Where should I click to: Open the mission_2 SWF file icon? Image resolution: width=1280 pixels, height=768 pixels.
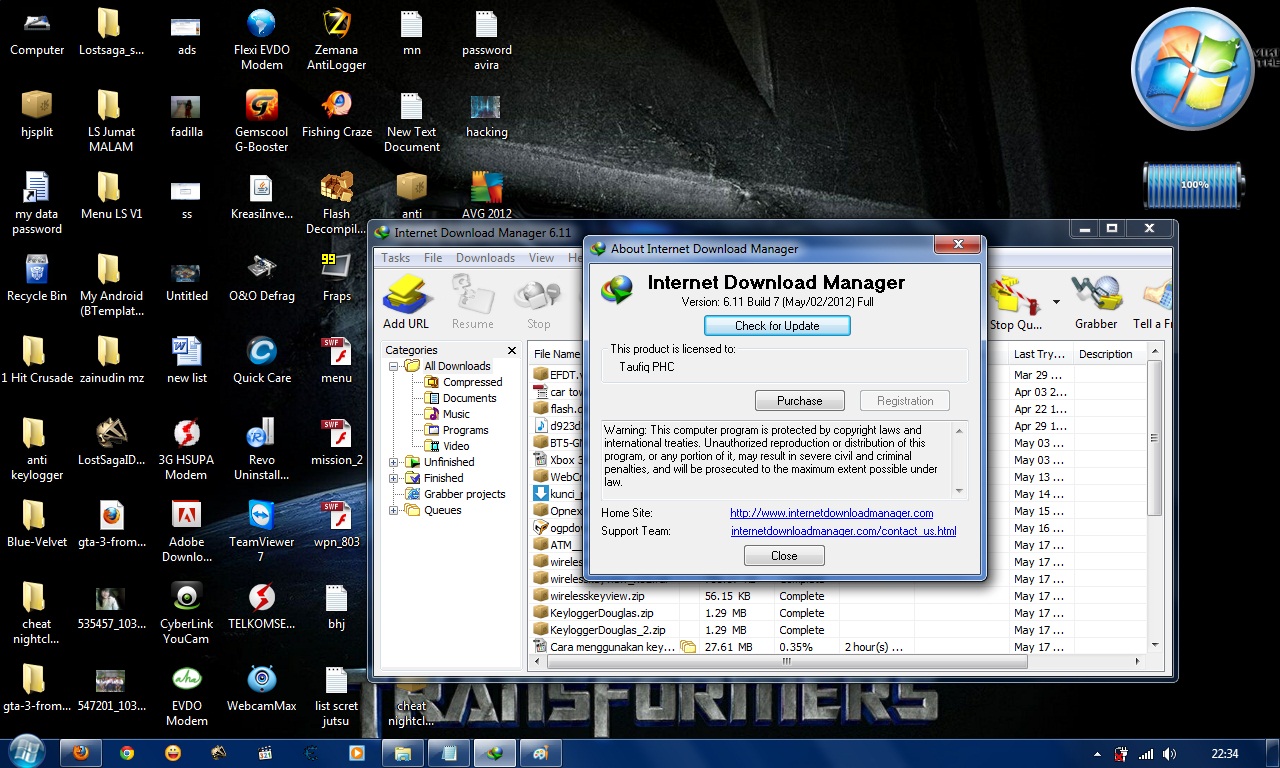[x=337, y=442]
